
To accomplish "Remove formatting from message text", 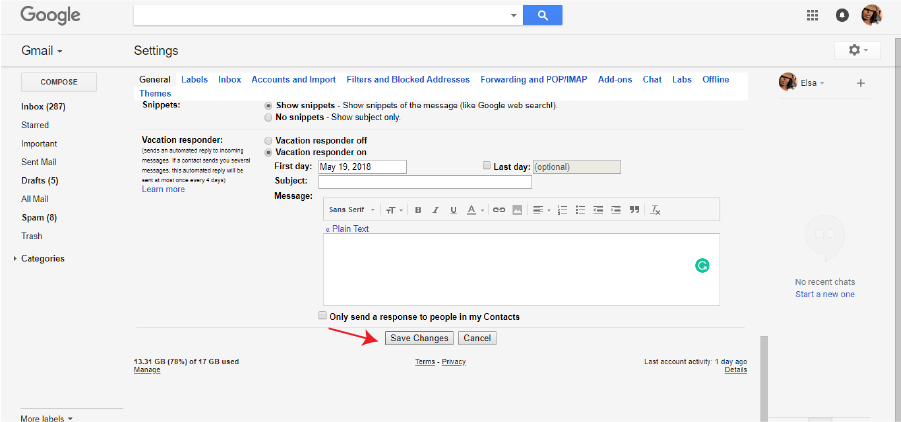I will [656, 210].
